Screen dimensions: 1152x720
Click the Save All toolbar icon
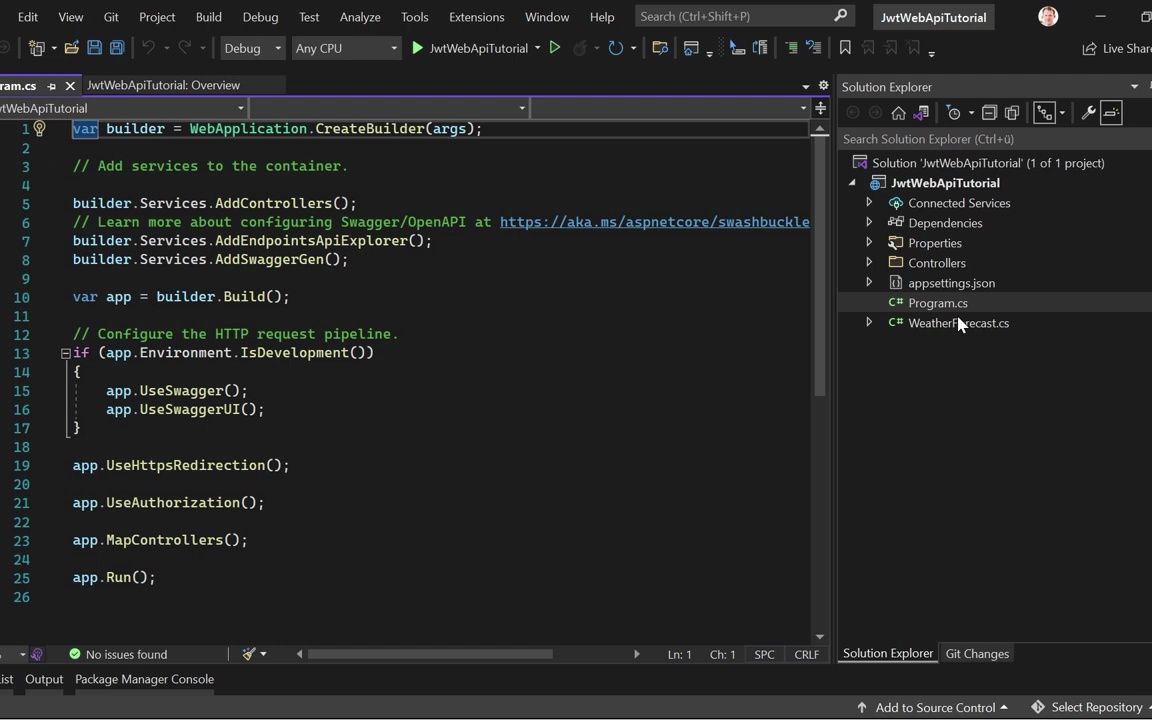tap(116, 48)
